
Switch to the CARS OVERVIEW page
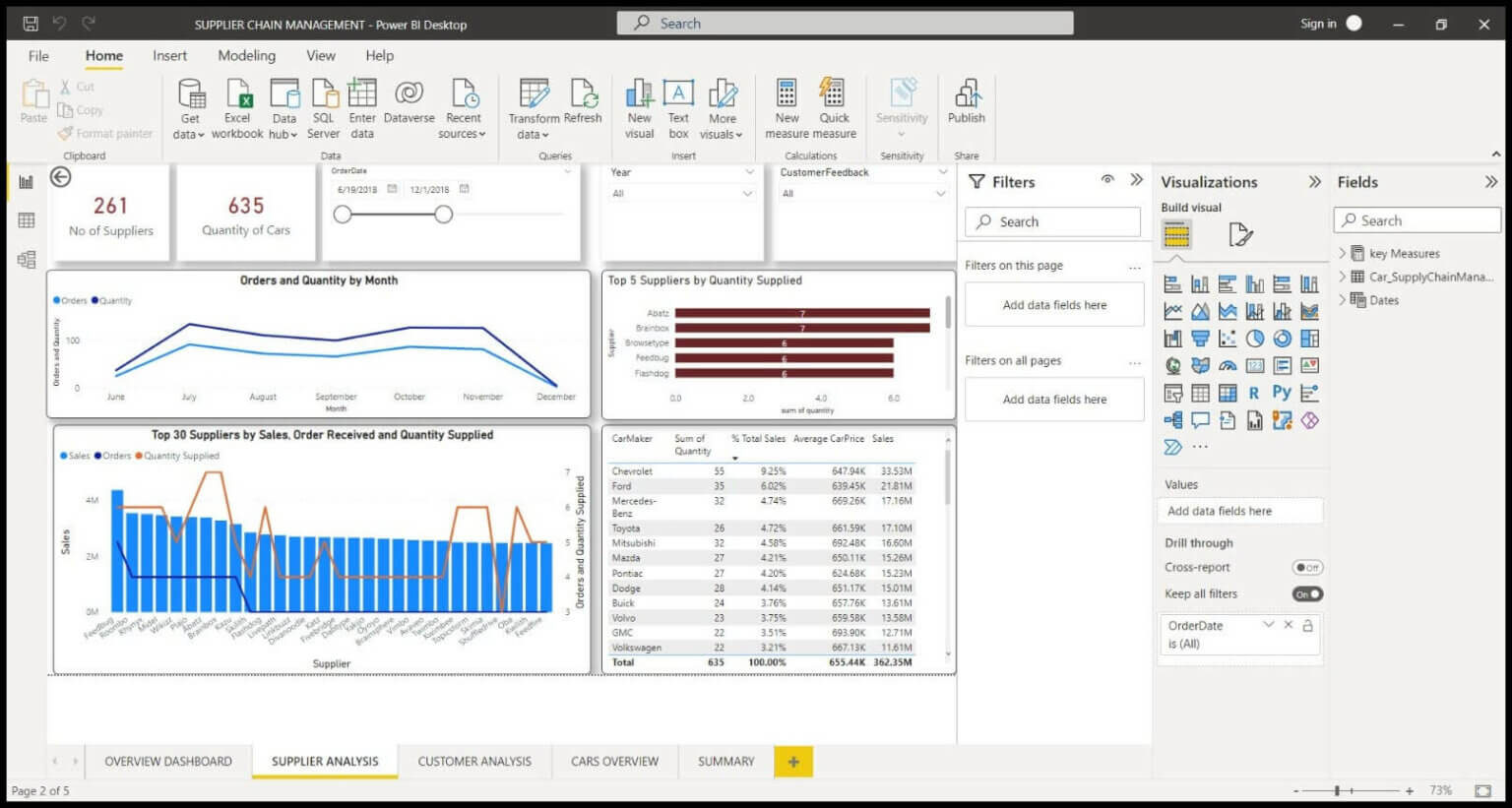[614, 761]
